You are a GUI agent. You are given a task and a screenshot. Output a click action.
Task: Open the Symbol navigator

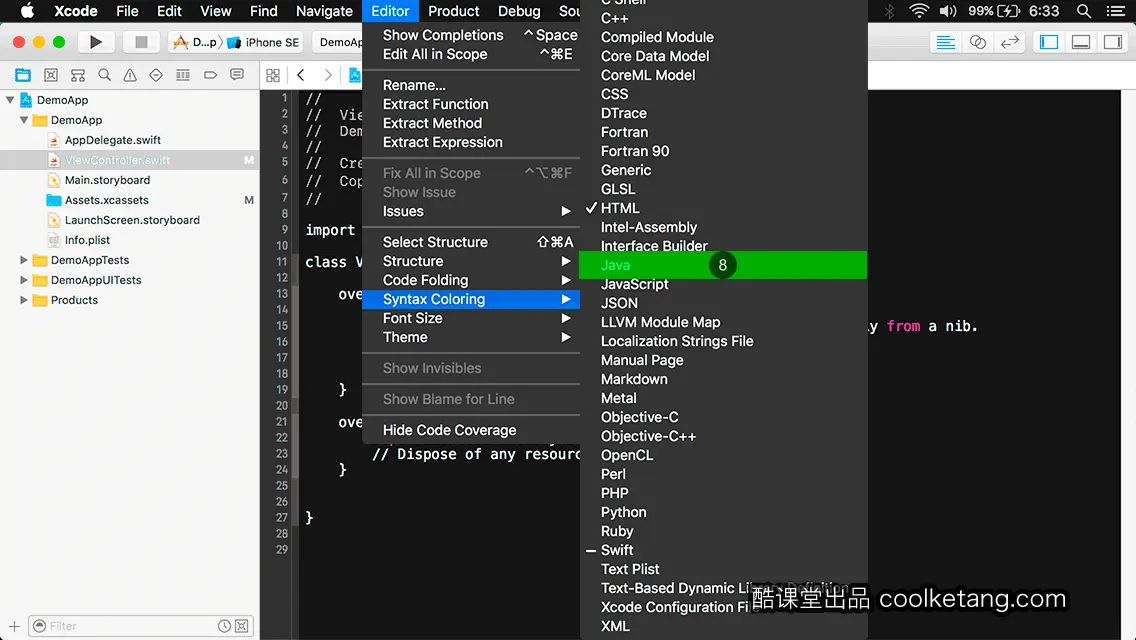pyautogui.click(x=78, y=75)
